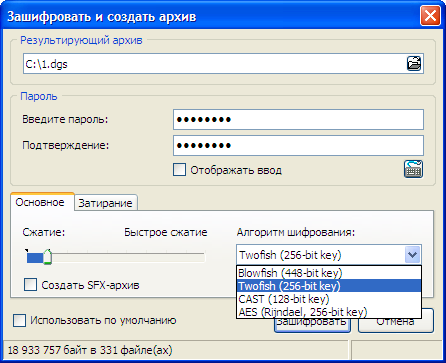Select Twofish (256-bit key) list option
This screenshot has width=446, height=363.
click(329, 286)
